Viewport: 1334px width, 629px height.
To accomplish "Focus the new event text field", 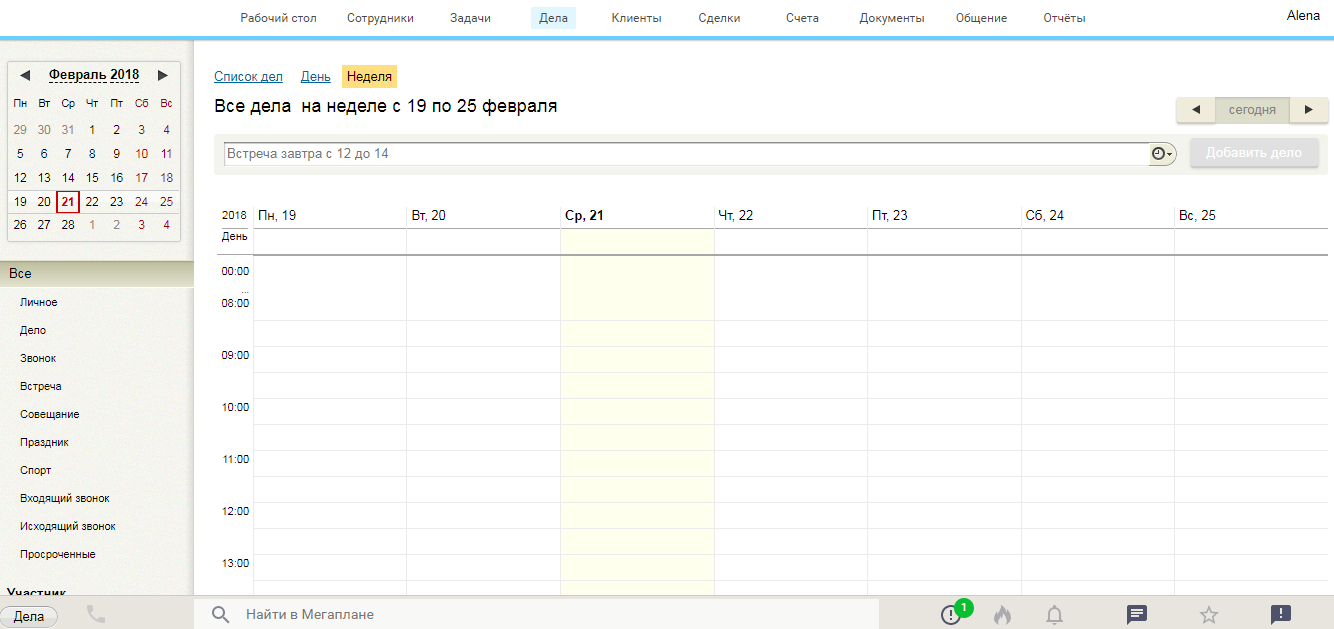I will [687, 154].
